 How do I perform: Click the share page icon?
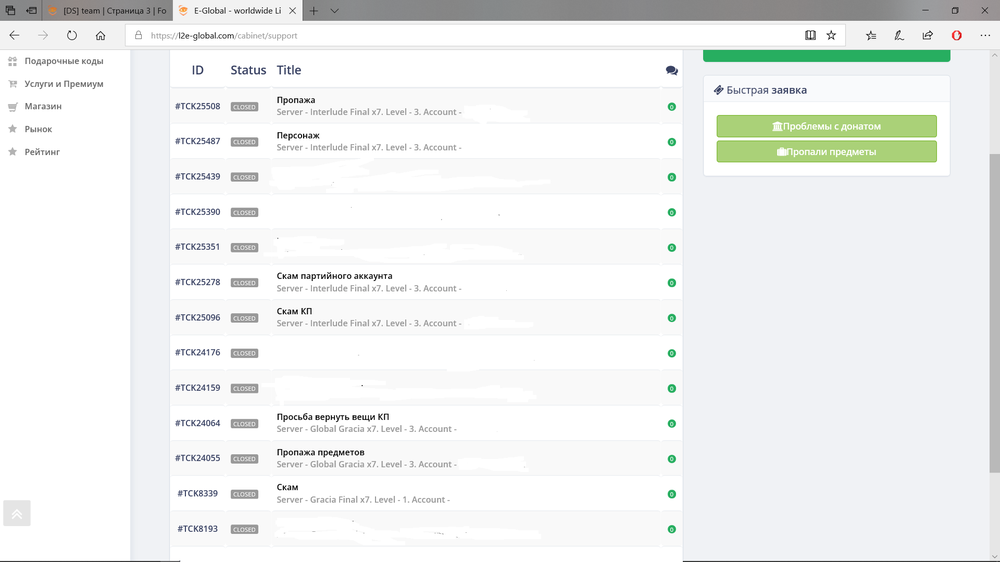pyautogui.click(x=927, y=35)
